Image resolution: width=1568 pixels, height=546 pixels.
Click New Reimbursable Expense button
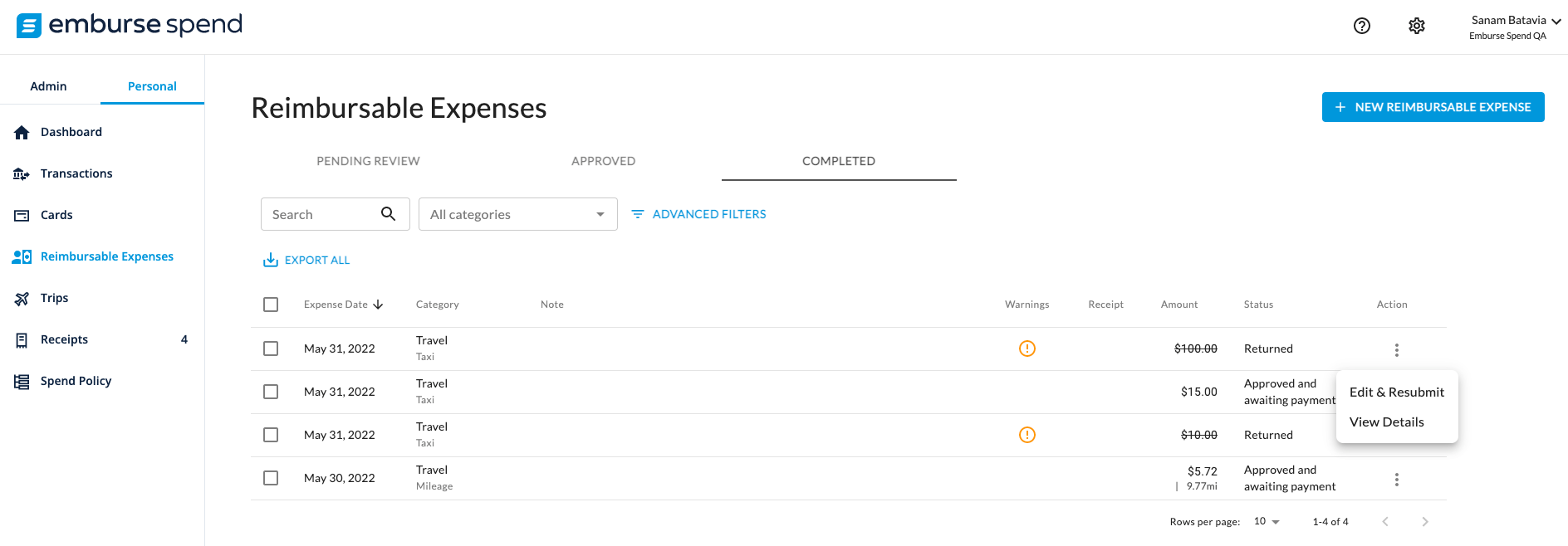coord(1433,107)
